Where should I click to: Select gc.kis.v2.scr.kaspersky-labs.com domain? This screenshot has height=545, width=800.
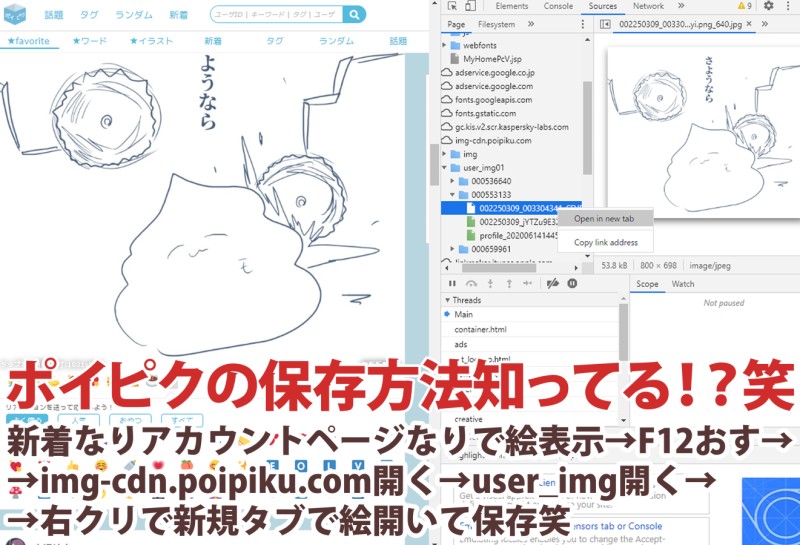[x=505, y=127]
